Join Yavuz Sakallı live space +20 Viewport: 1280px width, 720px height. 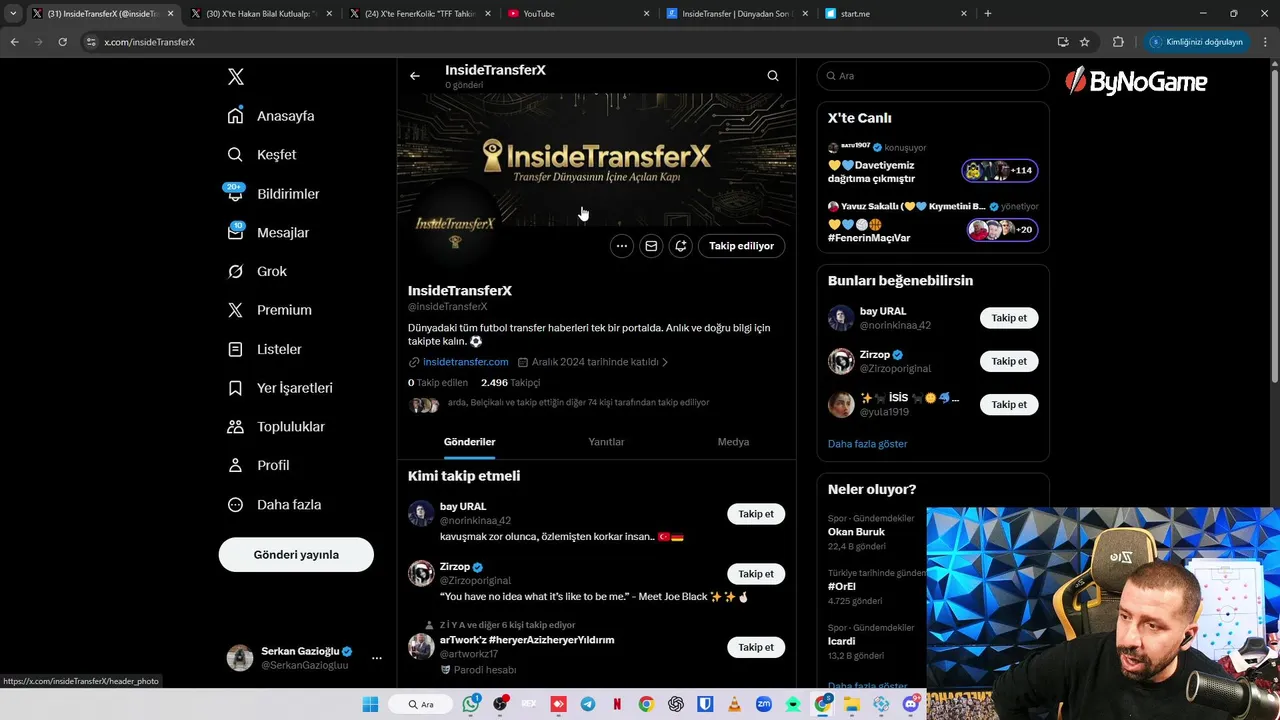(x=1002, y=230)
